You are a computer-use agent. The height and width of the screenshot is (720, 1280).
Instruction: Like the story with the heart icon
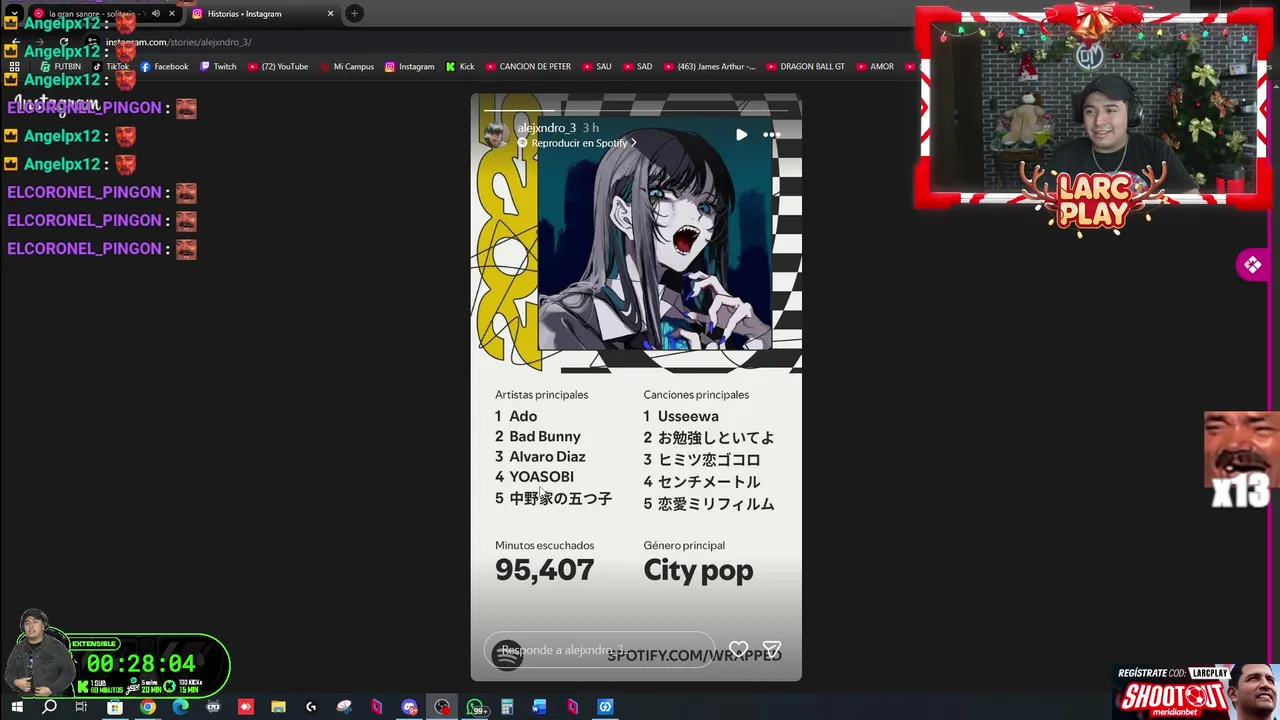pos(738,650)
